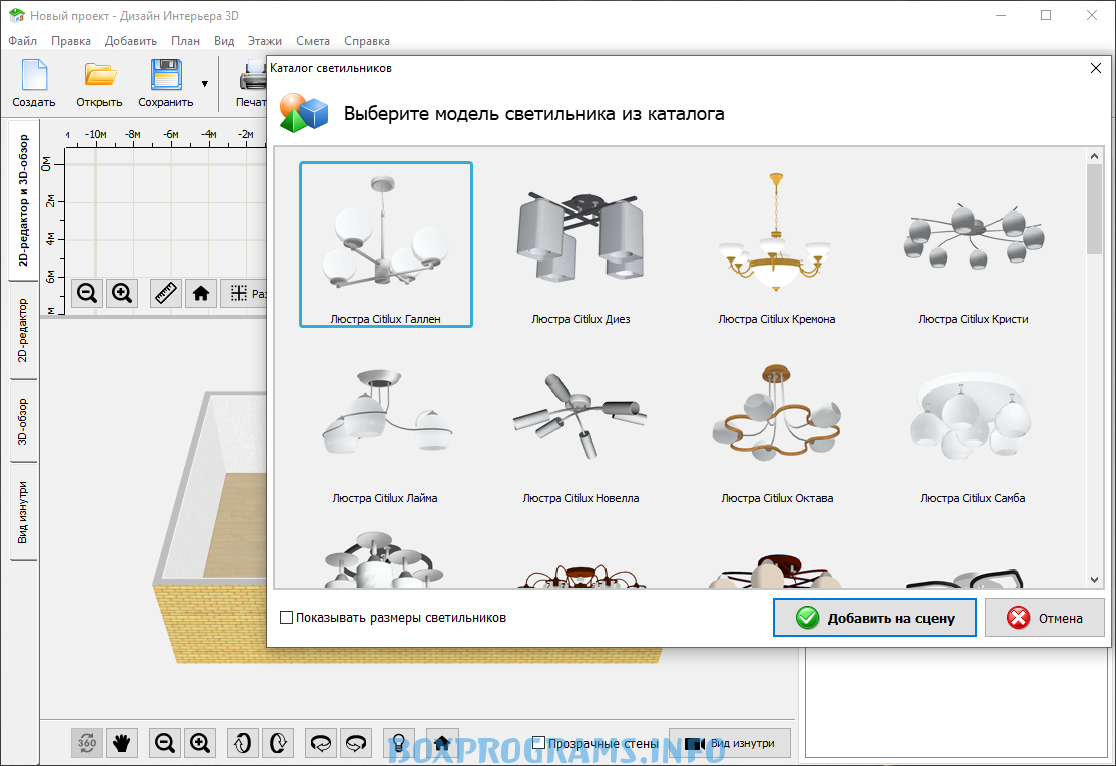
Task: Click the home reset icon beside the lightbulb
Action: (441, 743)
